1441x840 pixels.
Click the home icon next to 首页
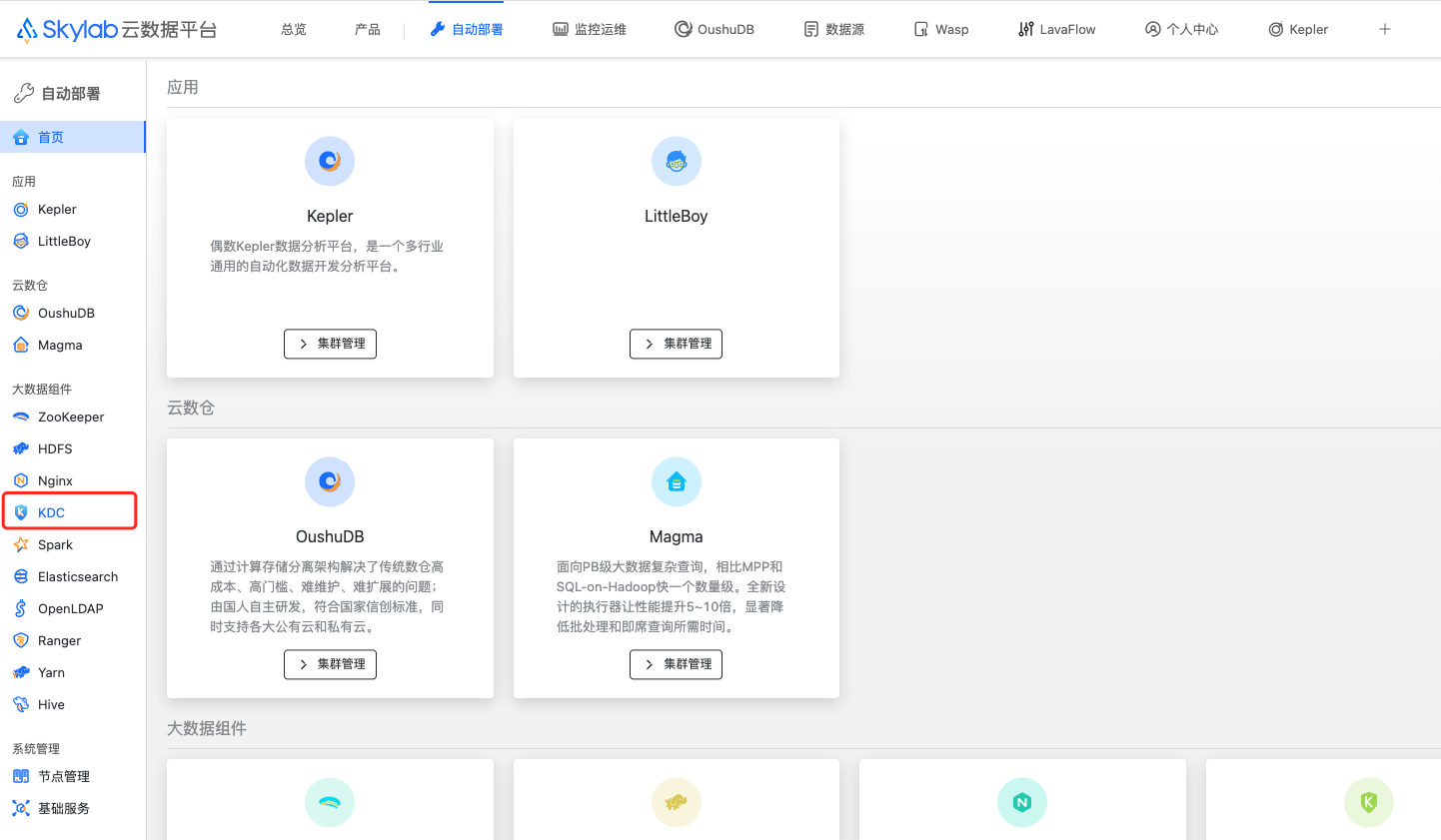pos(21,138)
